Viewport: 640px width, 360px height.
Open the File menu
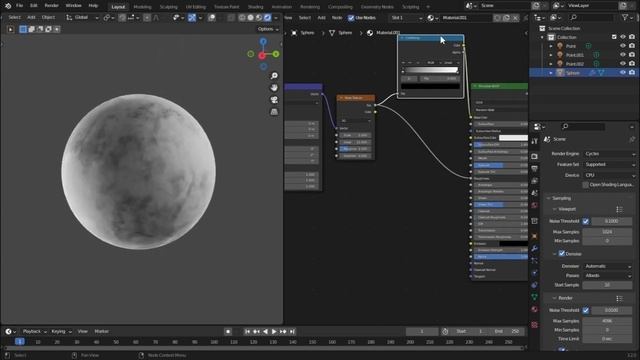(x=20, y=6)
